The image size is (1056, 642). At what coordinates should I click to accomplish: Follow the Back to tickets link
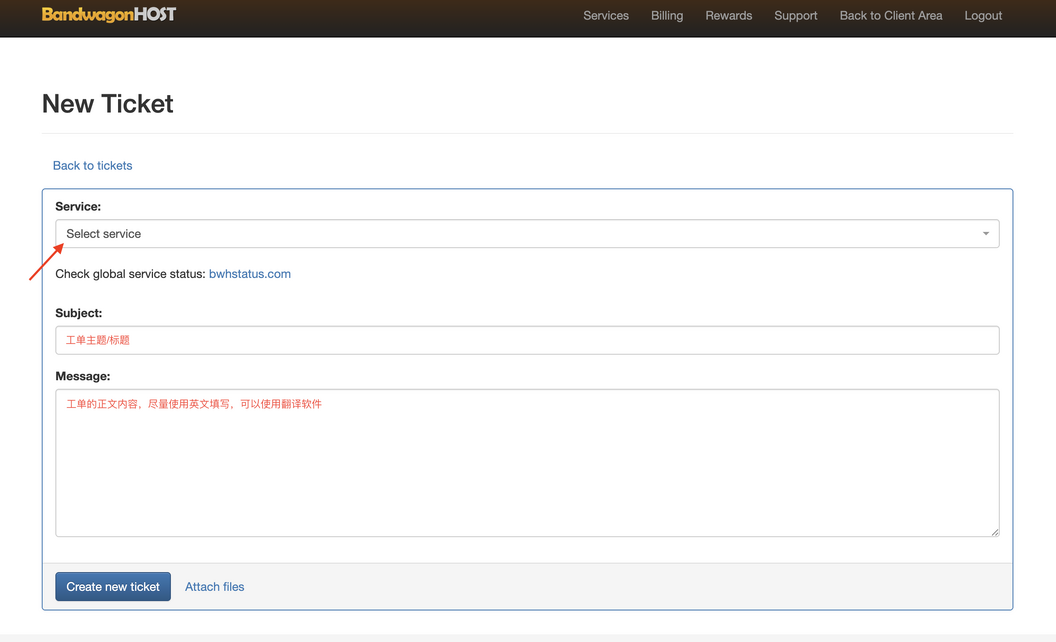(x=93, y=166)
